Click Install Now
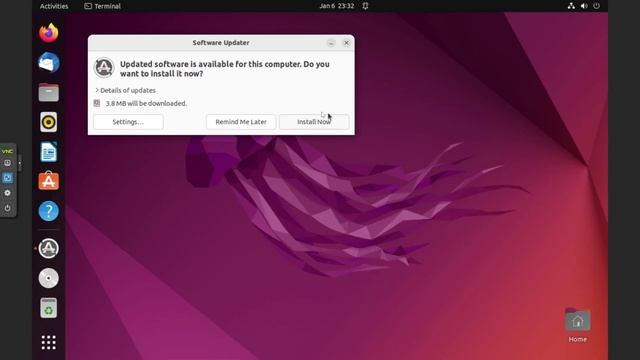640x360 pixels. pyautogui.click(x=314, y=122)
